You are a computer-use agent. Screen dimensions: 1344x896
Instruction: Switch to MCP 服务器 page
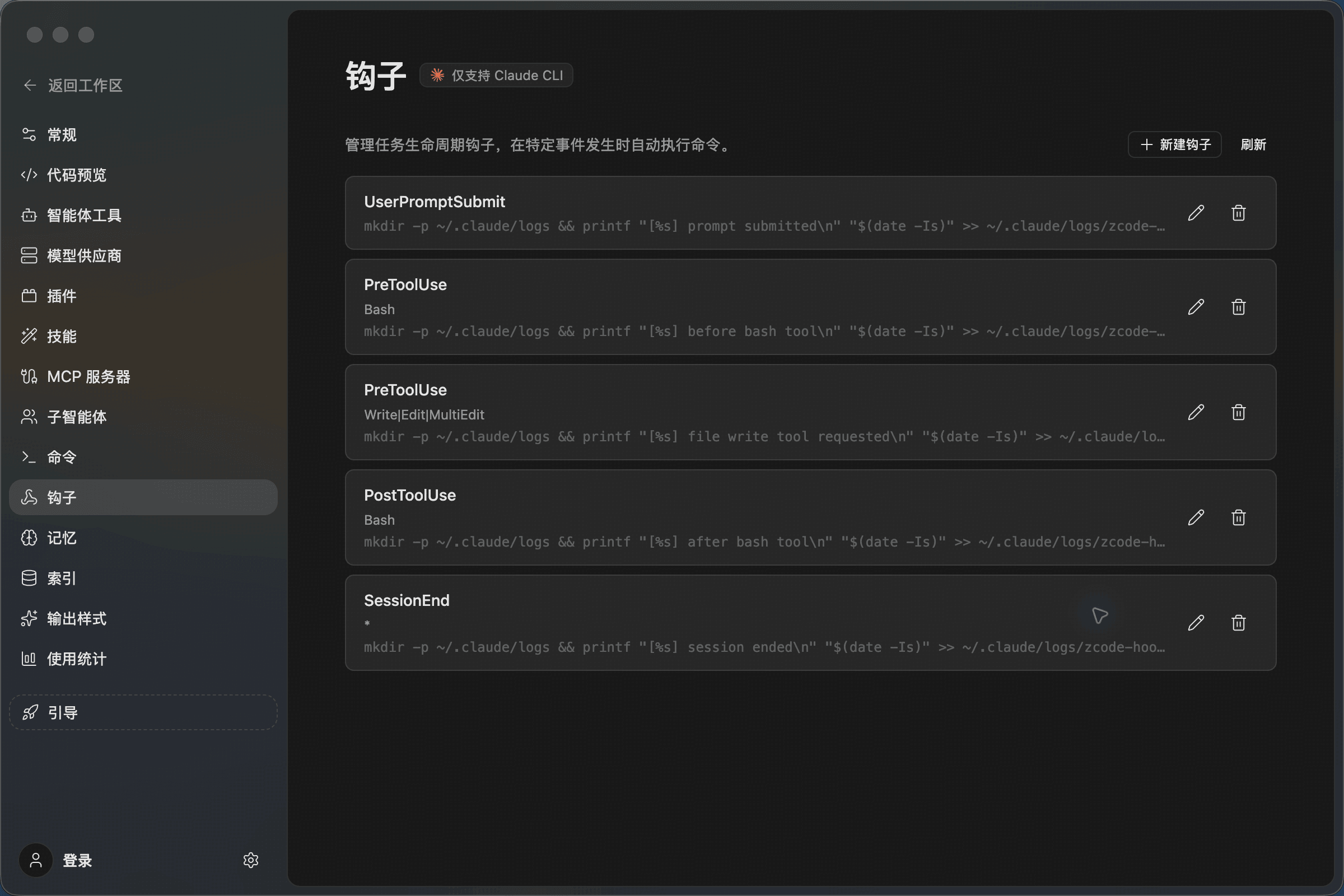tap(143, 376)
